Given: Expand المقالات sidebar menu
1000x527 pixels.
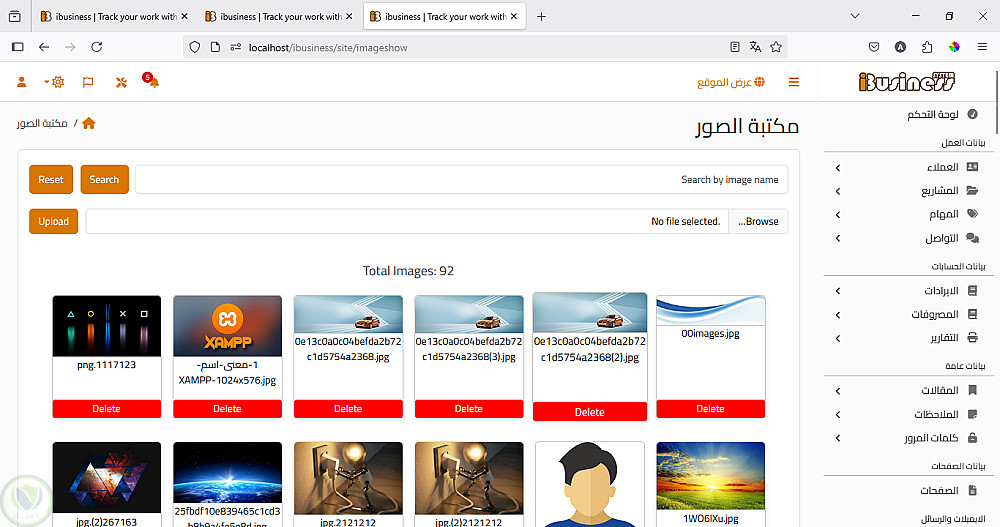Looking at the screenshot, I should (x=908, y=390).
